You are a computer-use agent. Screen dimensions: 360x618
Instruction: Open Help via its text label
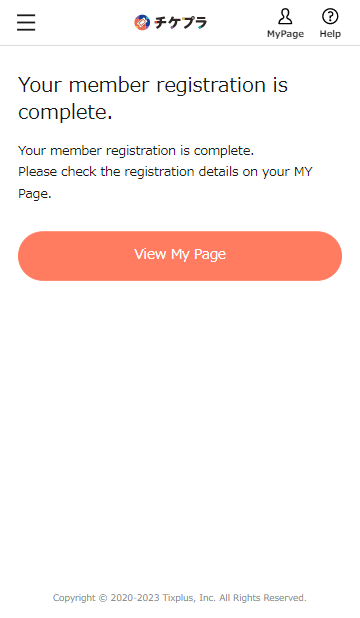tap(330, 34)
